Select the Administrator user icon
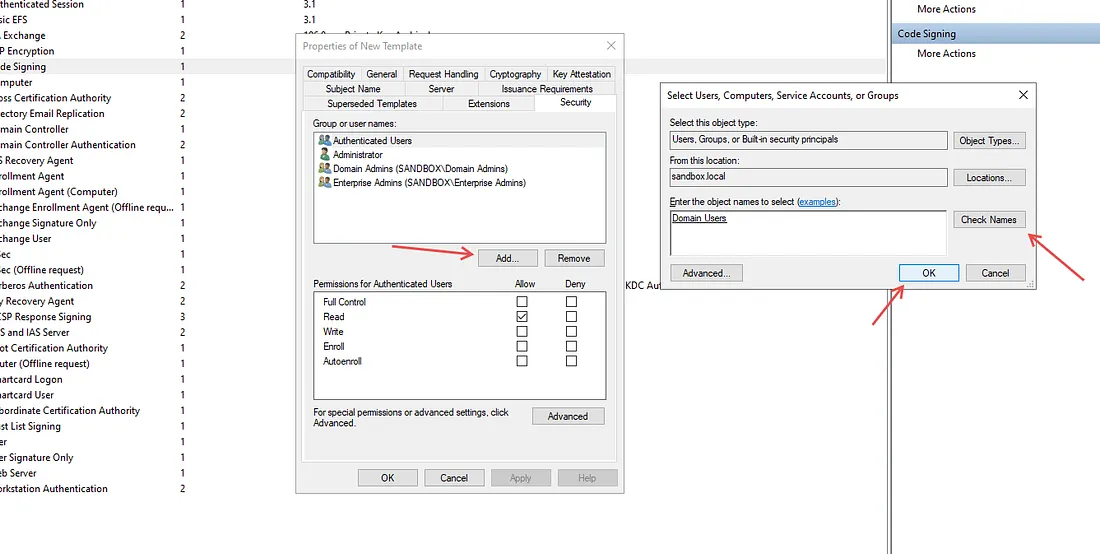The height and width of the screenshot is (554, 1100). pos(324,155)
